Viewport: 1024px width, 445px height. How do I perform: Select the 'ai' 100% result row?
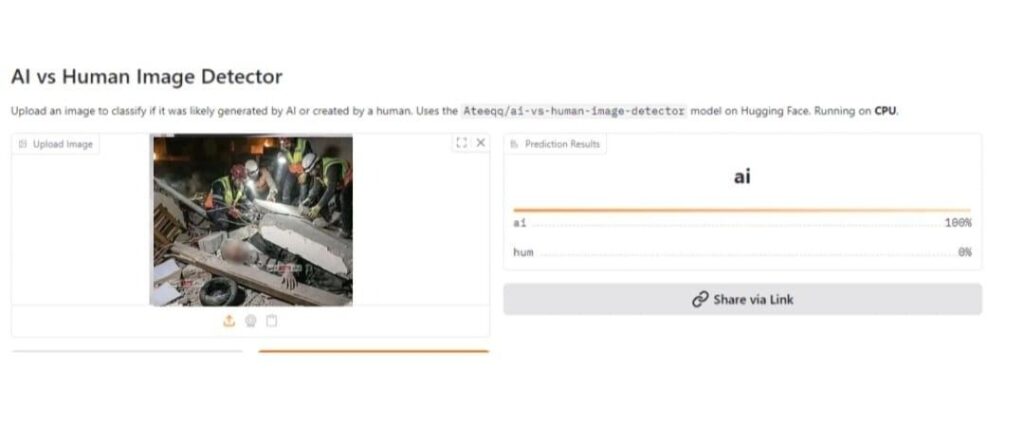click(x=742, y=223)
